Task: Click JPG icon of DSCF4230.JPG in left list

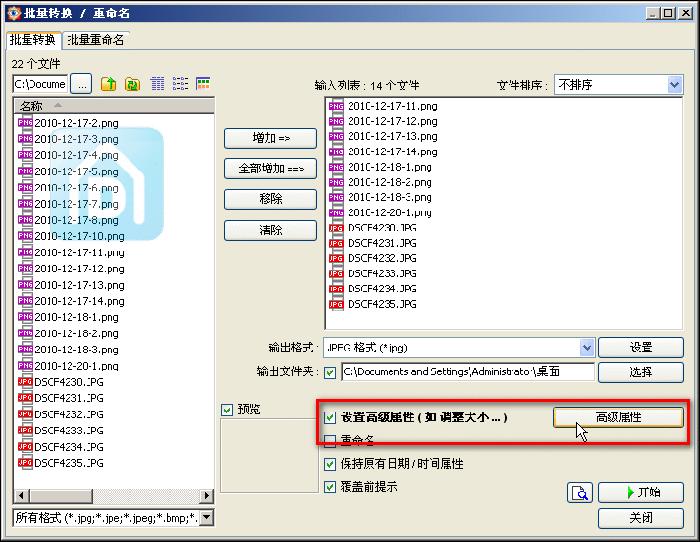Action: coord(25,382)
